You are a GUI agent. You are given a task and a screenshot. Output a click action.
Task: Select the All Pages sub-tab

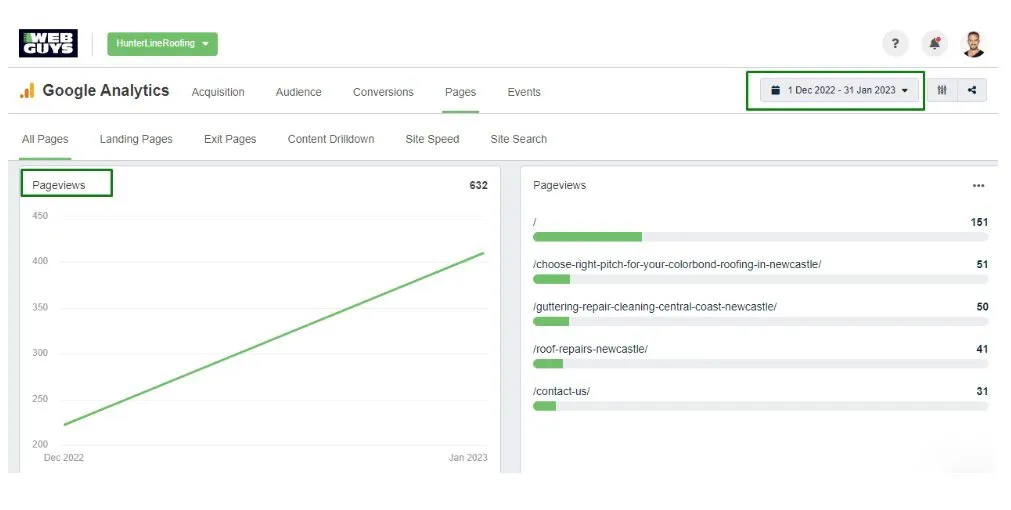click(45, 139)
